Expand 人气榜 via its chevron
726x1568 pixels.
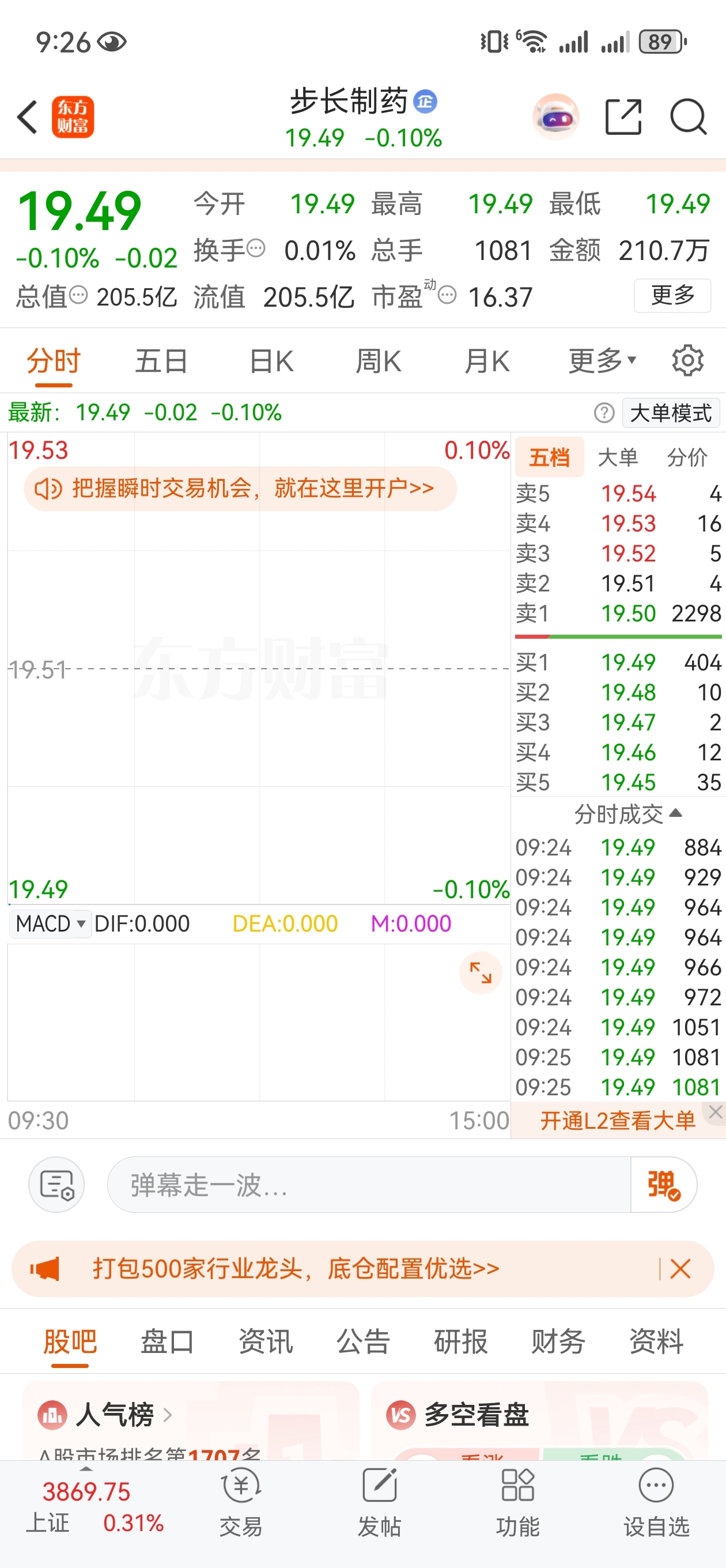tap(167, 1415)
